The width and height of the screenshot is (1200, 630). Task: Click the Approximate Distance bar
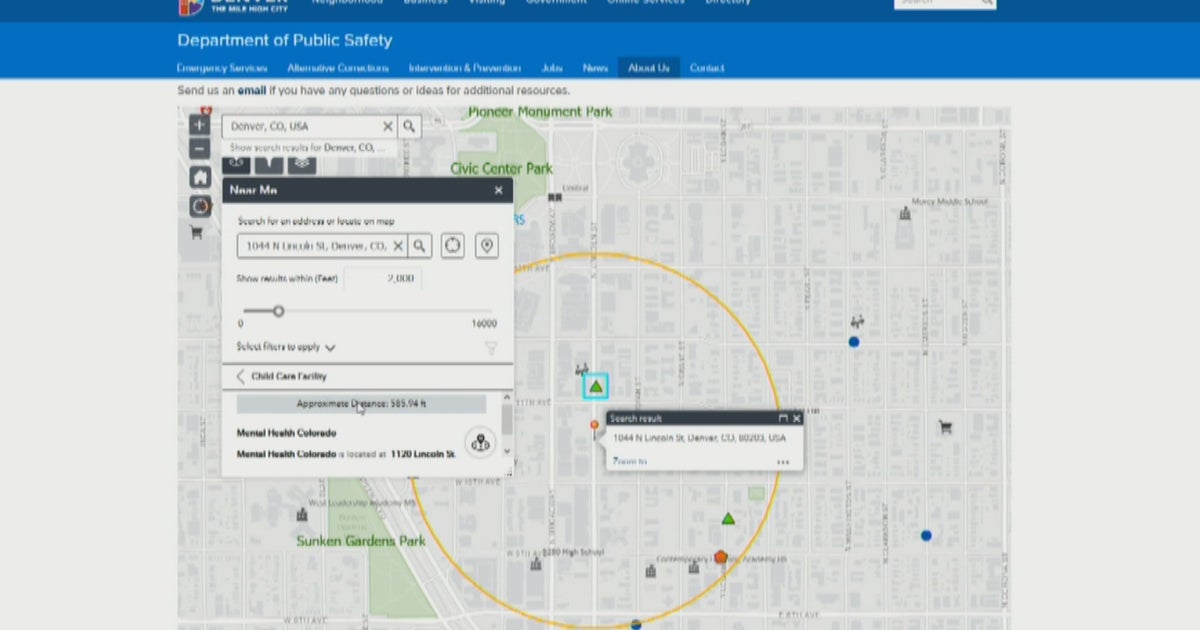[362, 404]
